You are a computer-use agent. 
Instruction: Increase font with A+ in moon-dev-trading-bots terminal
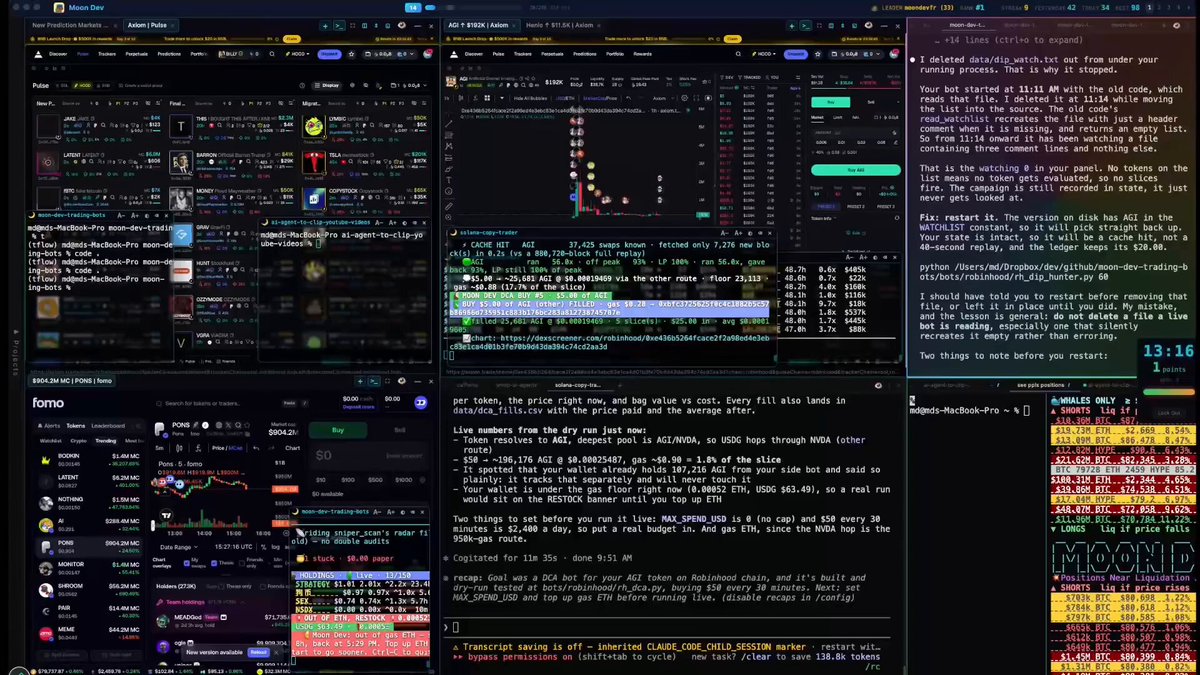(x=135, y=214)
